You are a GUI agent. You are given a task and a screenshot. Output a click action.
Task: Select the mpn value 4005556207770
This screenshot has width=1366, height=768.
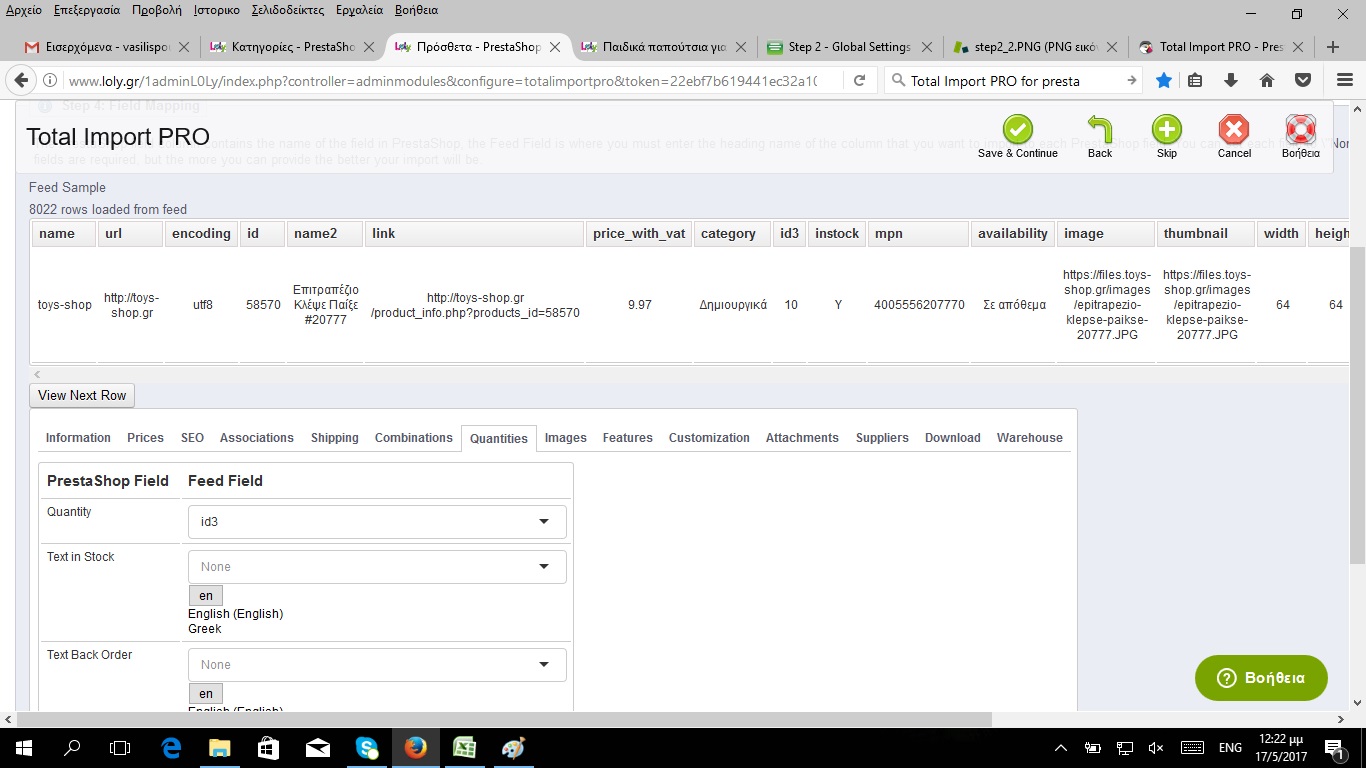coord(919,305)
